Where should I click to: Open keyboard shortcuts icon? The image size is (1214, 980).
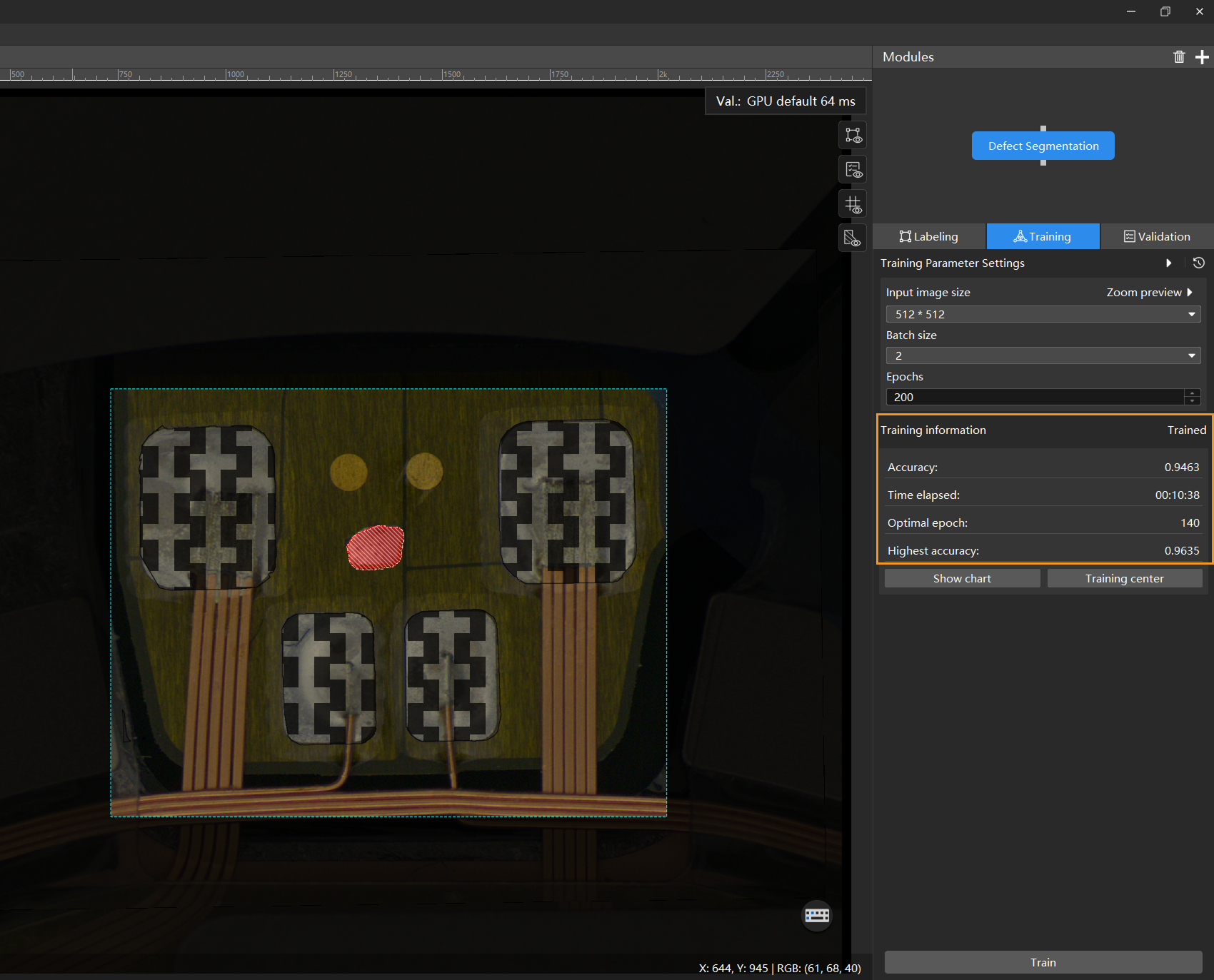[817, 916]
